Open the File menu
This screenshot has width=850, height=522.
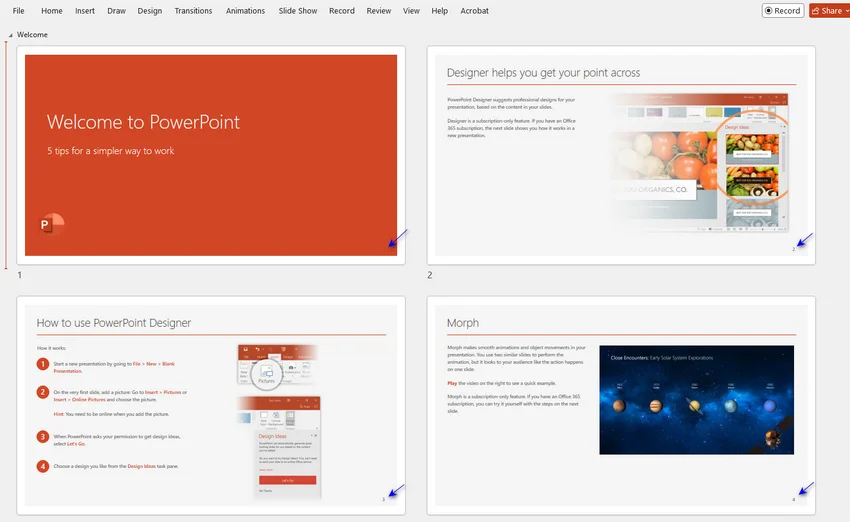tap(18, 11)
